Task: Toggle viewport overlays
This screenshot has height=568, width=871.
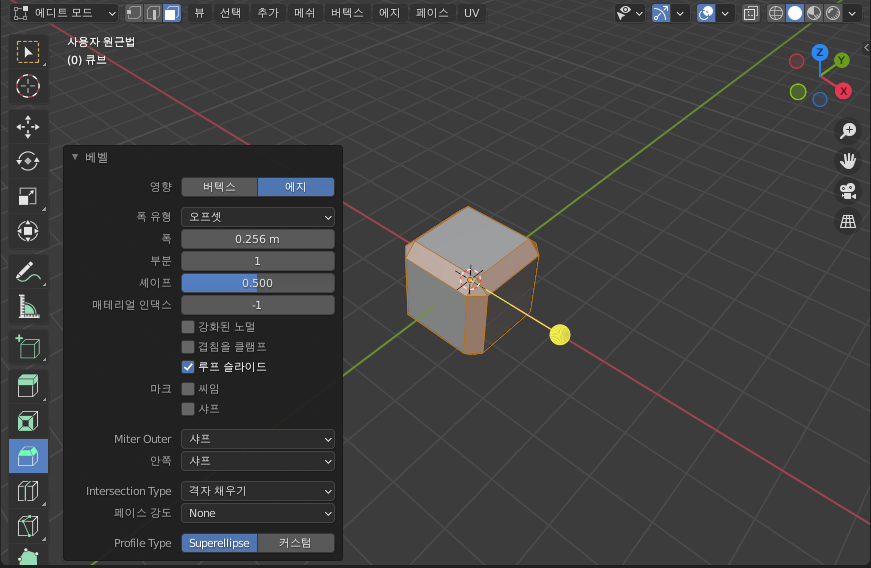Action: 706,13
